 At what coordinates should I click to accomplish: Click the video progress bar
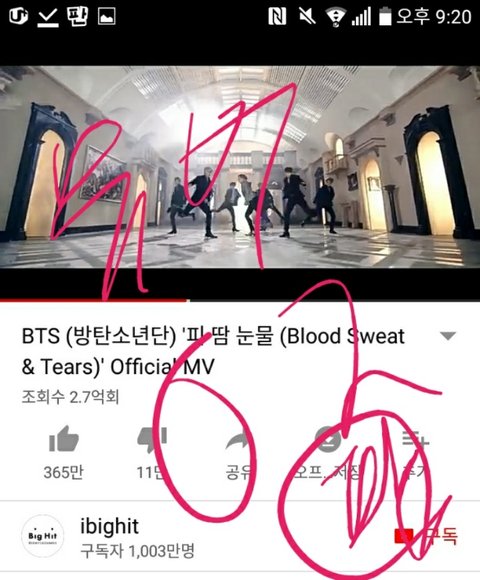click(240, 300)
